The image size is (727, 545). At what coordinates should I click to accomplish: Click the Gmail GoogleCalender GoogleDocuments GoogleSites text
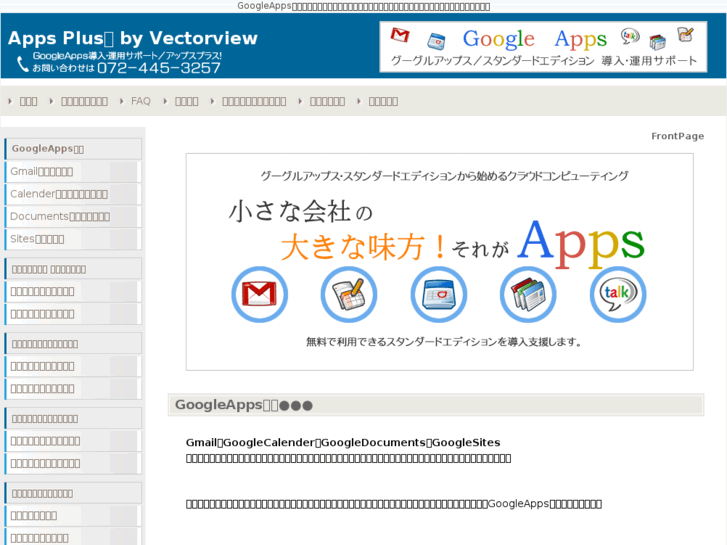pyautogui.click(x=343, y=442)
